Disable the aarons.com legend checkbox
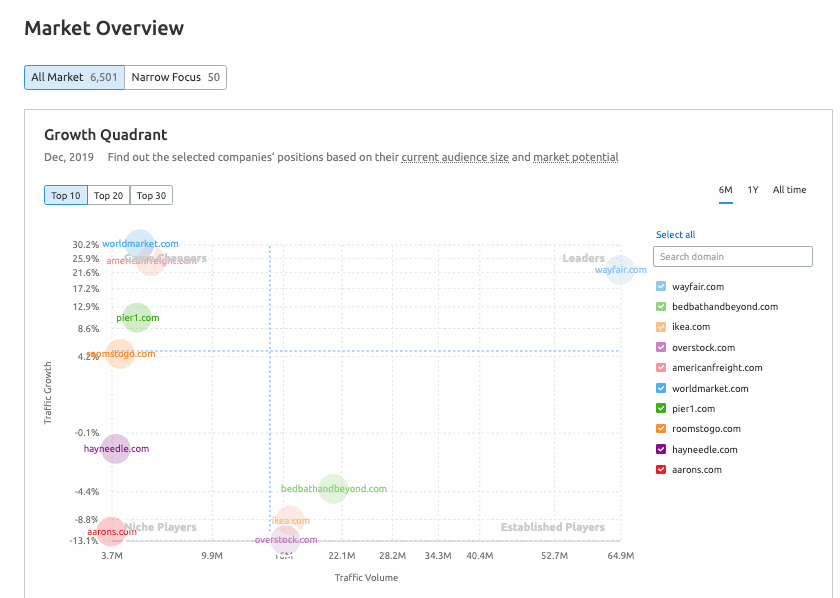The width and height of the screenshot is (840, 598). tap(661, 470)
